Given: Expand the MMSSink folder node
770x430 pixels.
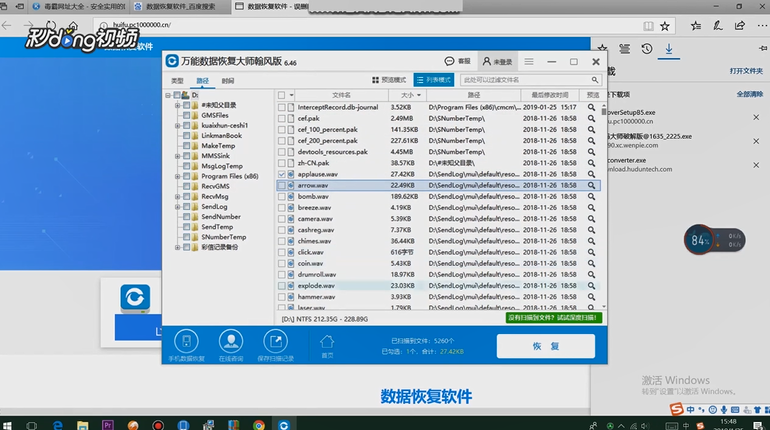Looking at the screenshot, I should [178, 156].
